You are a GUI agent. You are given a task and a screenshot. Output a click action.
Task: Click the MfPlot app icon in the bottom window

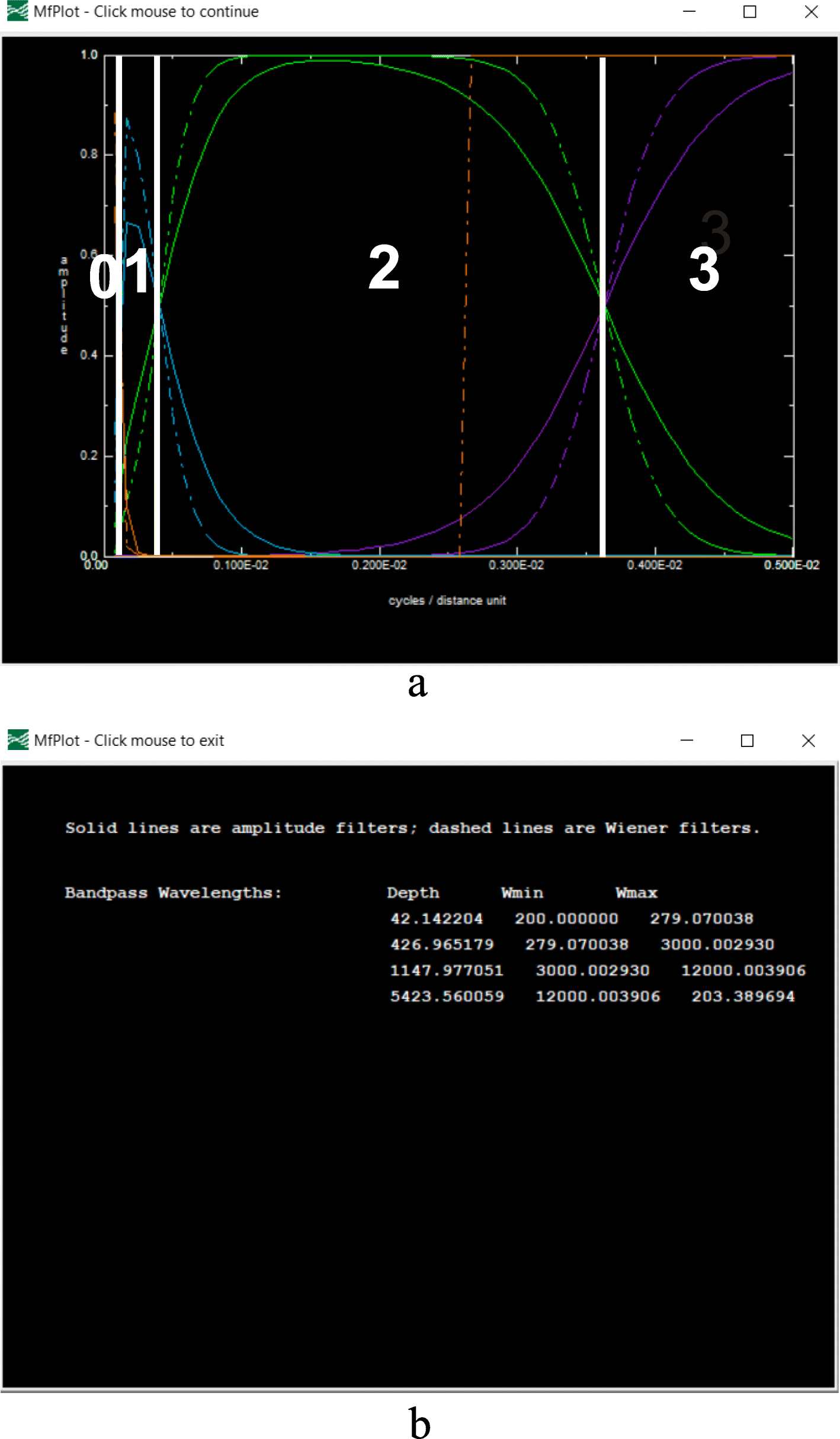pos(18,740)
